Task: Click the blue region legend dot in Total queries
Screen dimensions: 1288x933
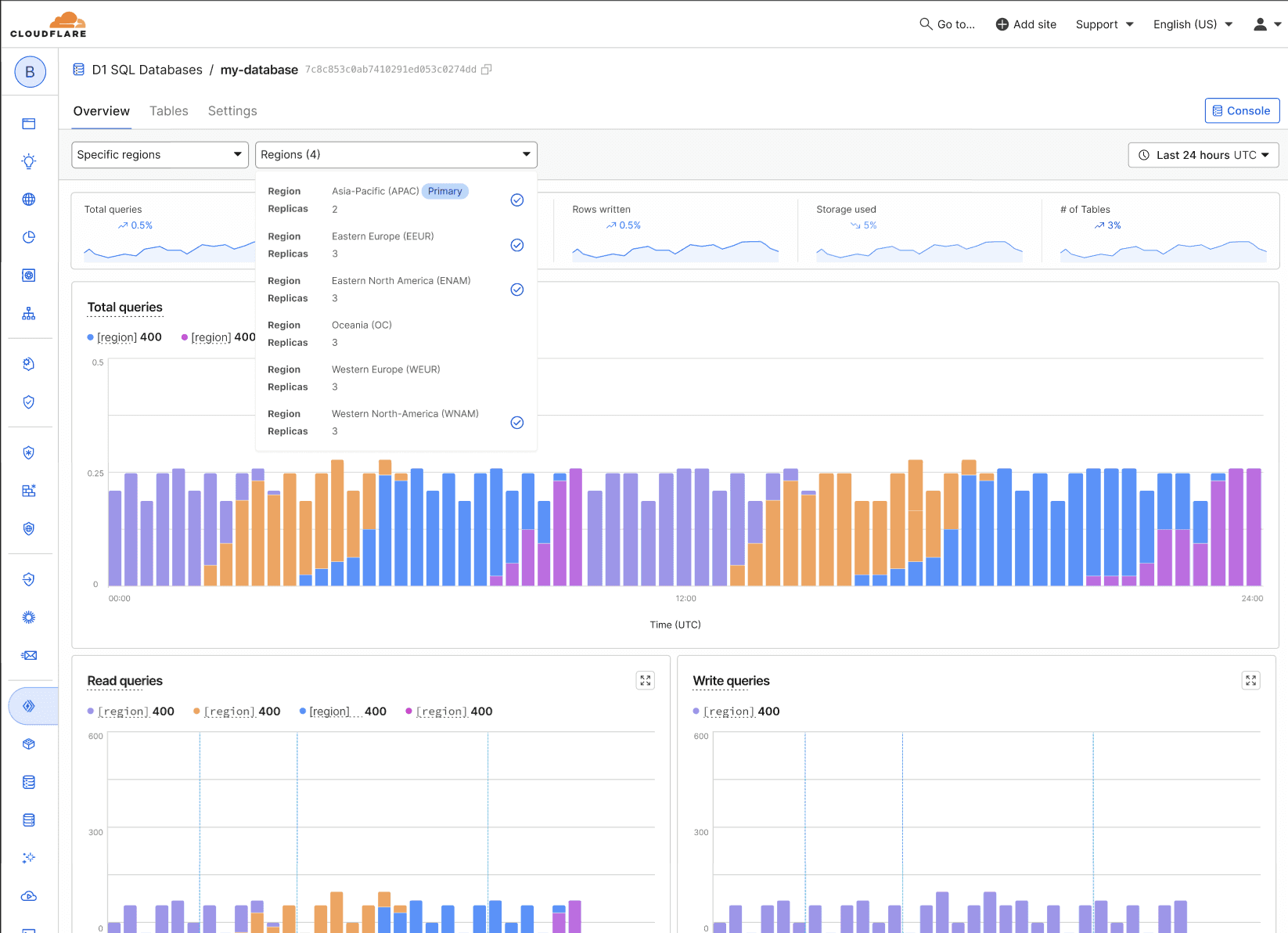Action: [90, 337]
